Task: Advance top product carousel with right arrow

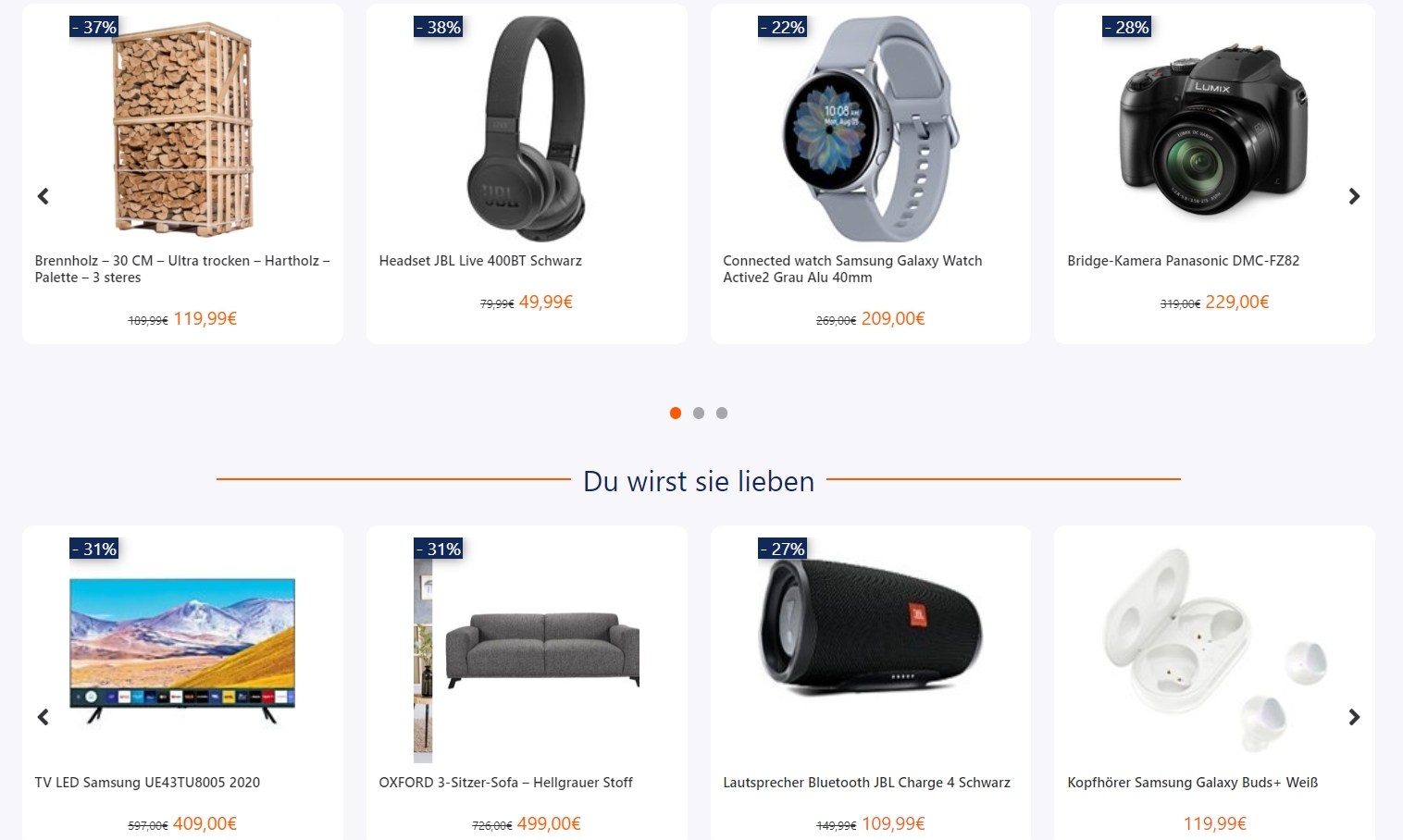Action: click(x=1354, y=196)
